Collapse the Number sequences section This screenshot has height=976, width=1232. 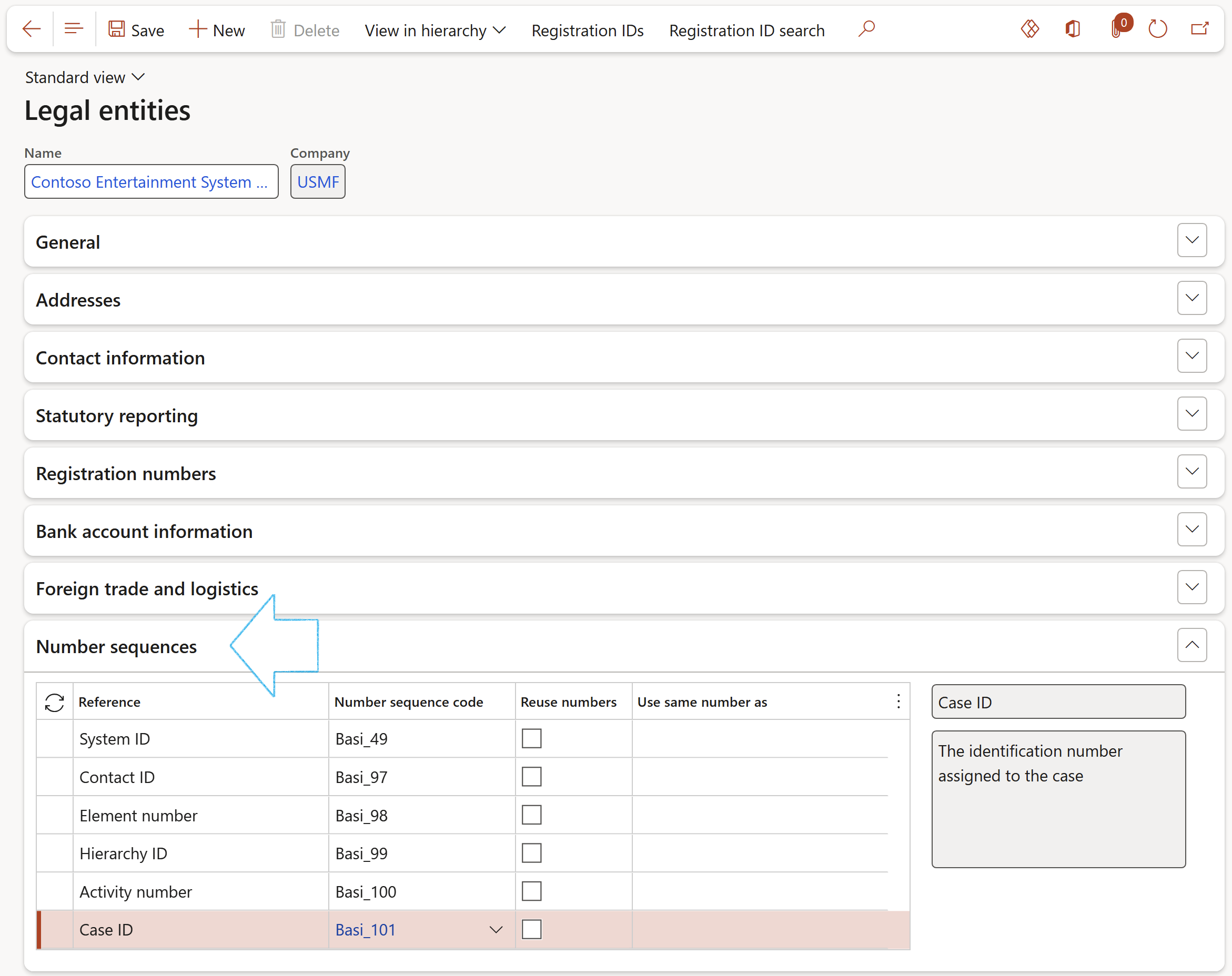pyautogui.click(x=1191, y=645)
